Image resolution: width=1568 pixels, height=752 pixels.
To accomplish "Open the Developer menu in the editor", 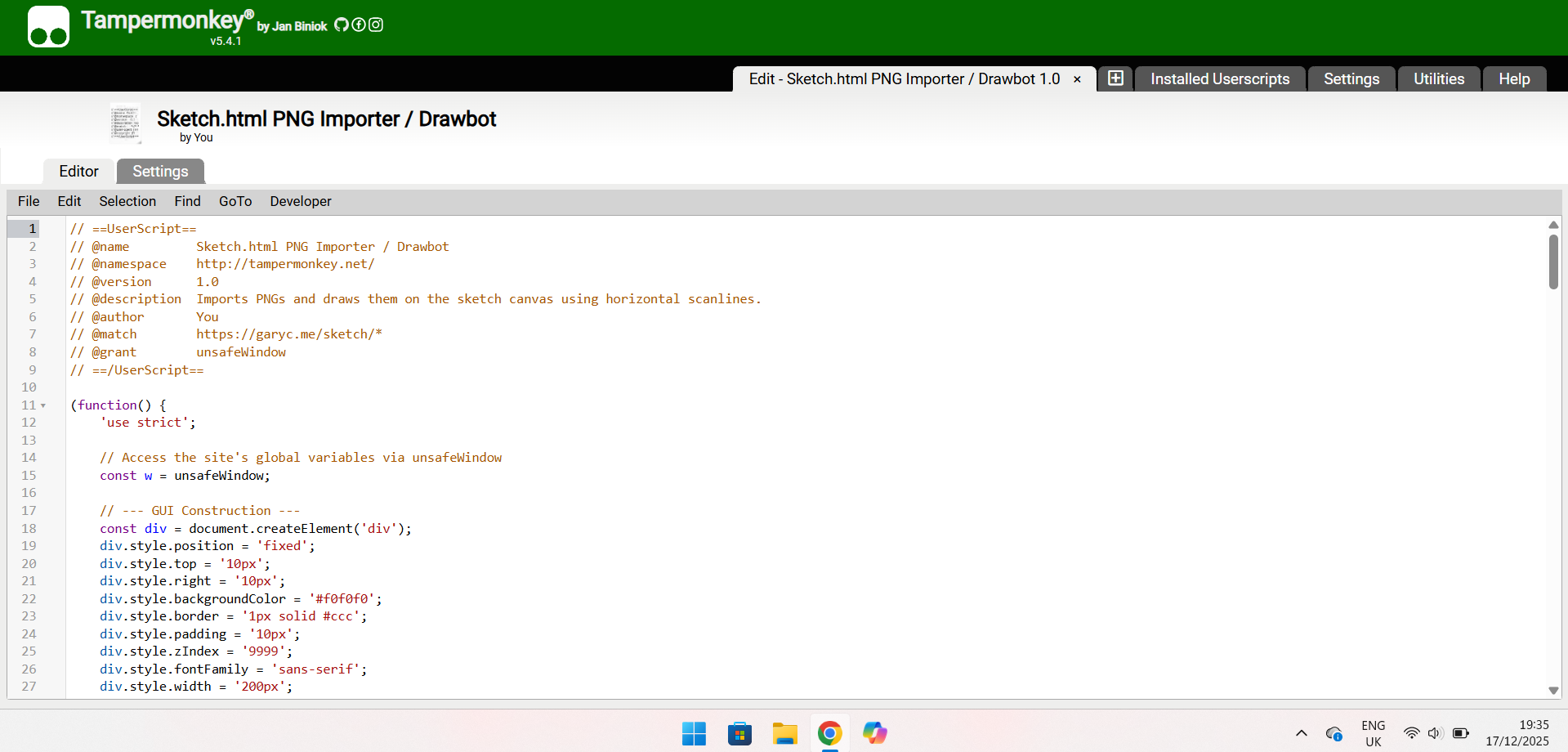I will point(301,201).
